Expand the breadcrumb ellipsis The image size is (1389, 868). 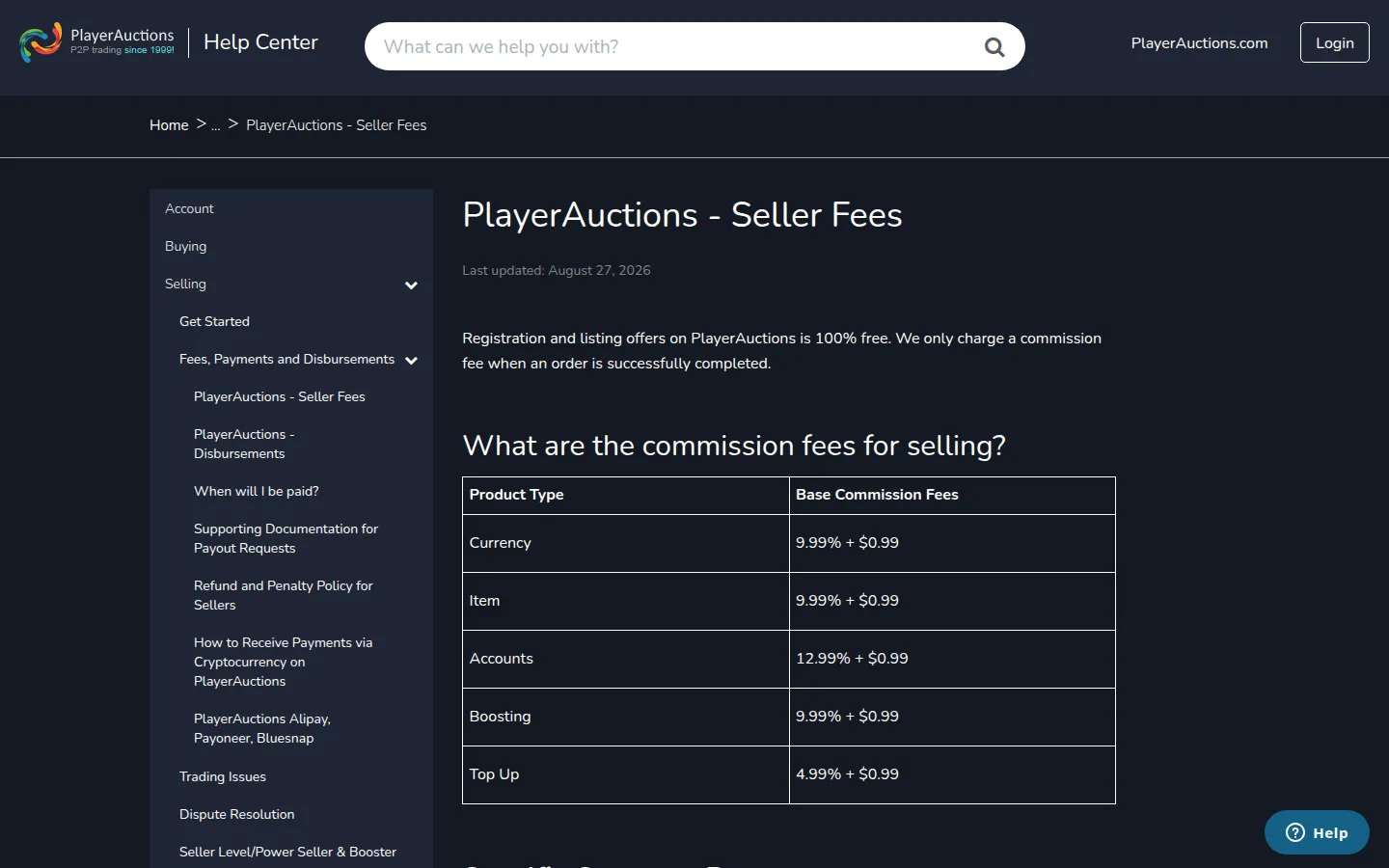216,125
